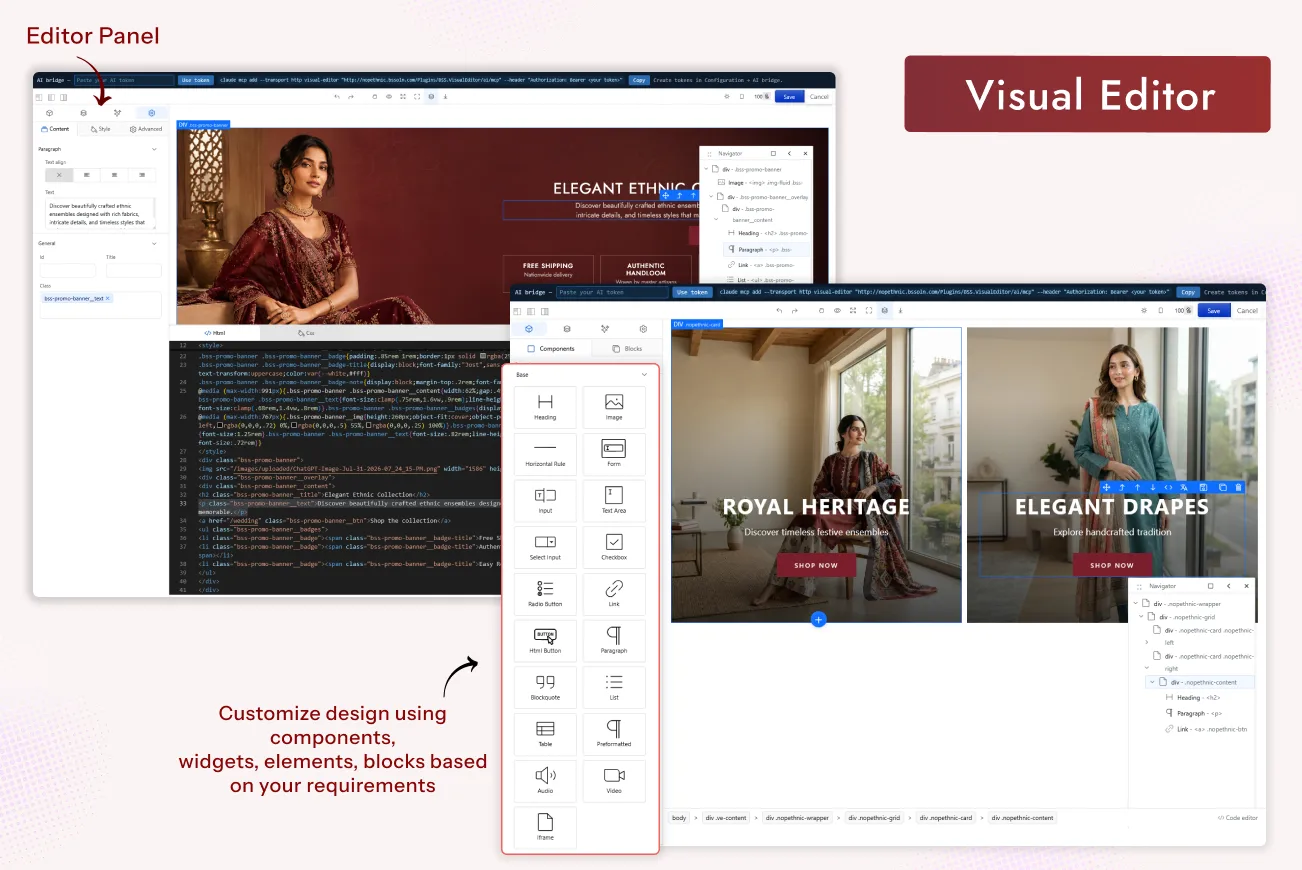Switch to the Css code tab
The height and width of the screenshot is (870, 1302).
tap(306, 333)
